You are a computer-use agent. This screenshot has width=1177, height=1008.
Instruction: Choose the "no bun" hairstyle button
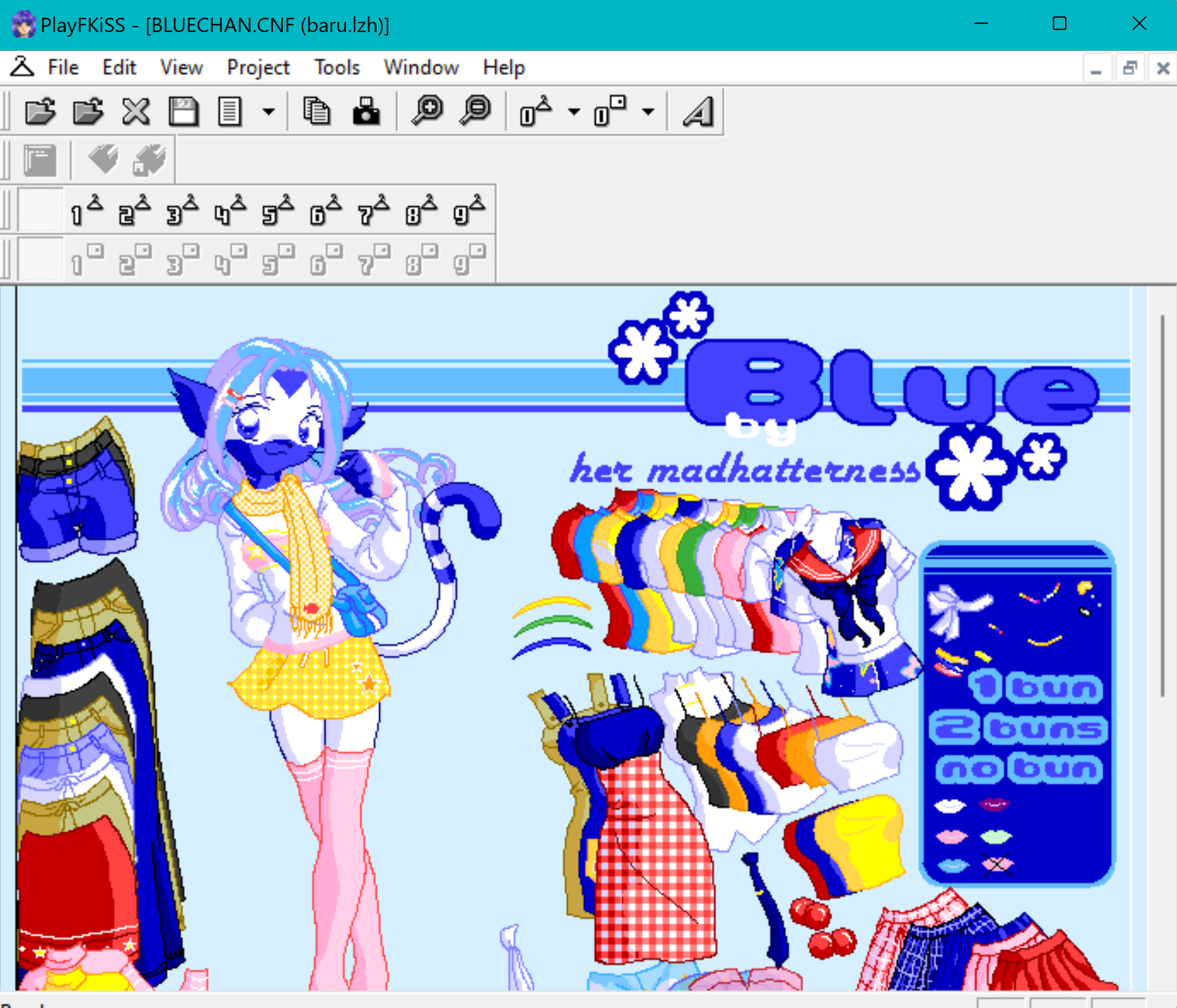point(1018,768)
